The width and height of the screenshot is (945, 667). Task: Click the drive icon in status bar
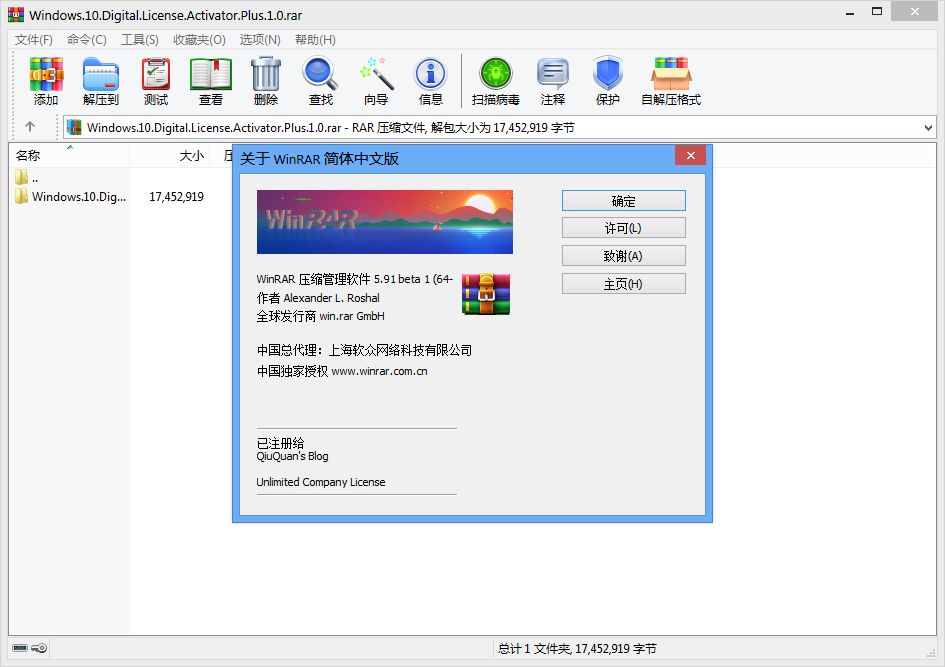(20, 648)
